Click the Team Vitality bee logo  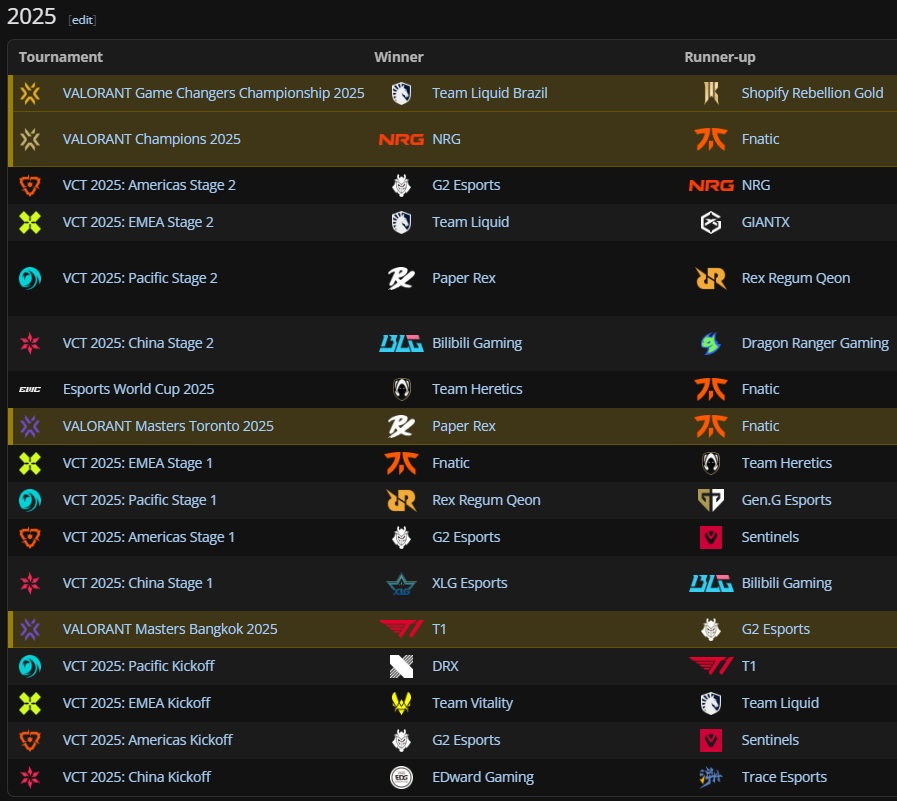coord(401,703)
